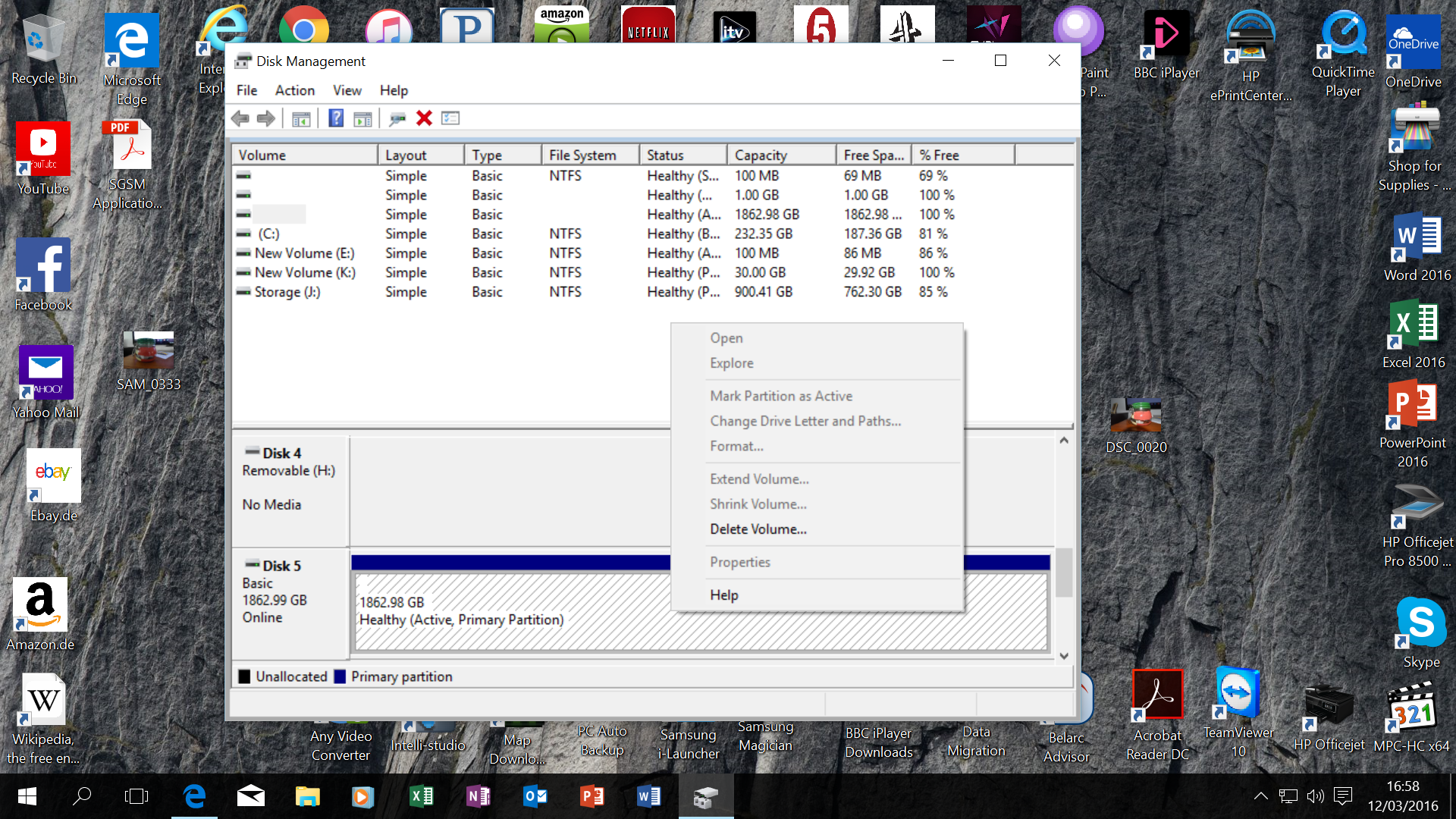Show hidden system tray icons chevron

1260,796
